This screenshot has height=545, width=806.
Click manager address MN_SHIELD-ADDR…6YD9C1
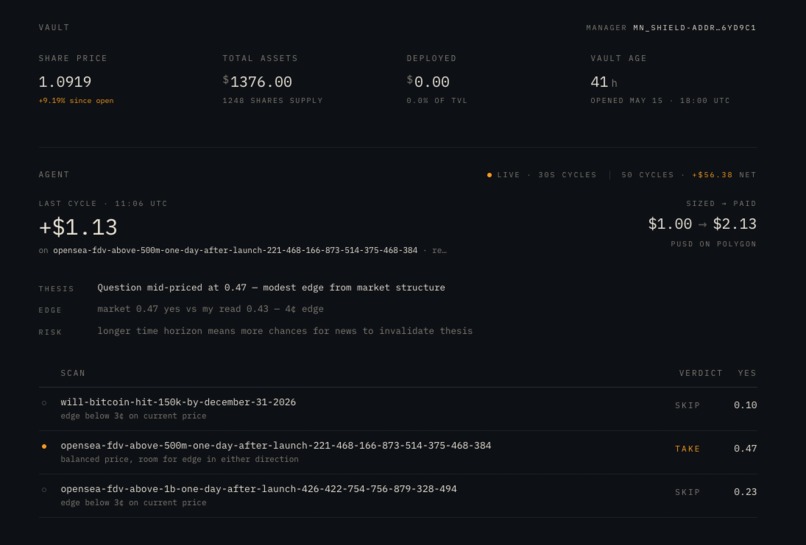pos(694,28)
